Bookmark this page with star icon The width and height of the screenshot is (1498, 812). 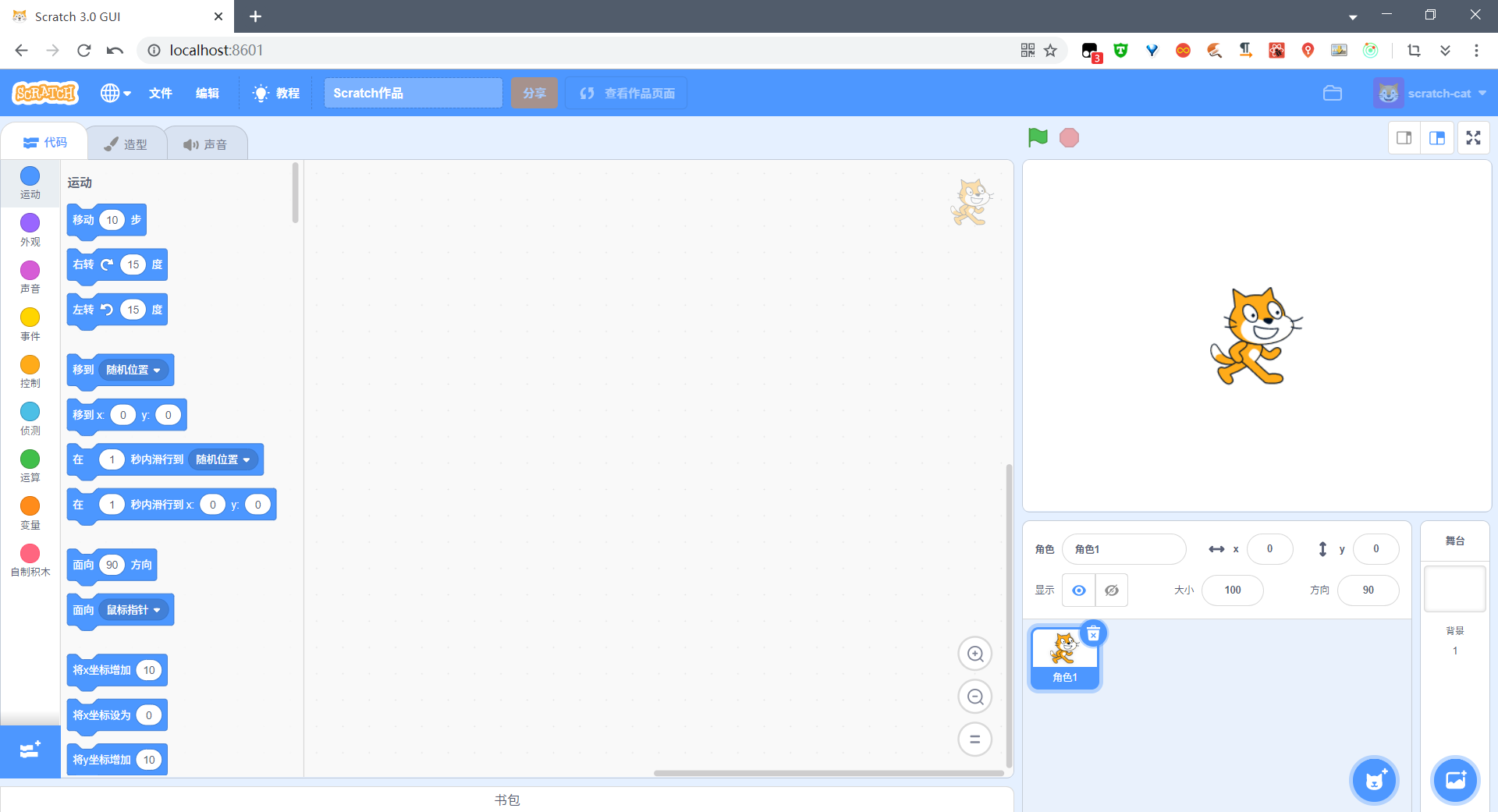point(1050,51)
